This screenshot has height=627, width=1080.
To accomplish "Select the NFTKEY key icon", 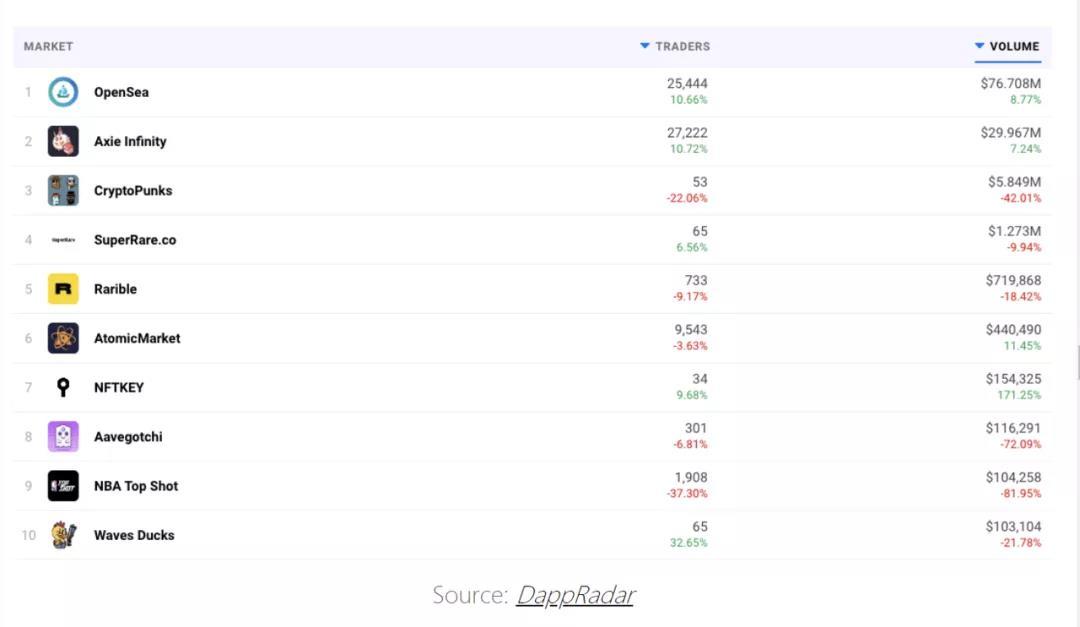I will tap(63, 387).
